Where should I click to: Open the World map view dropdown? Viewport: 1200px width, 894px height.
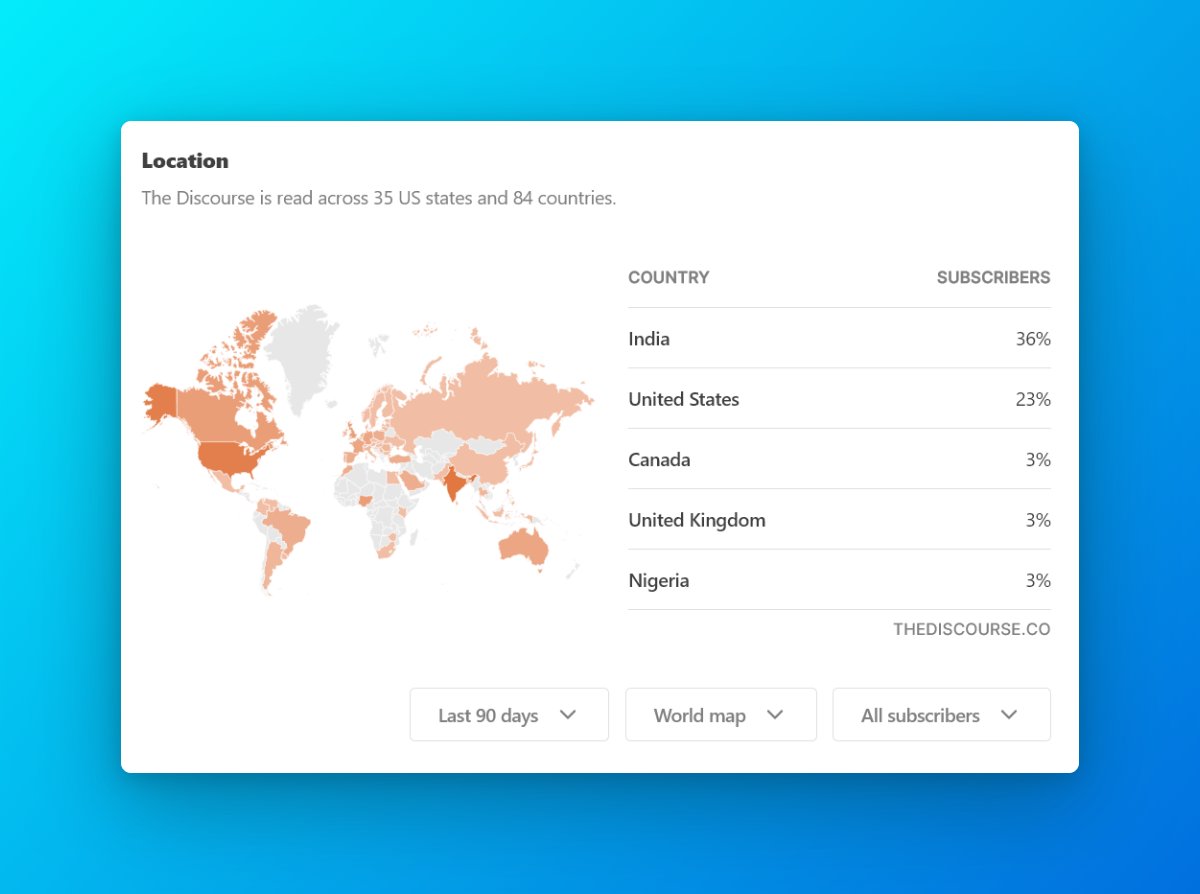720,715
